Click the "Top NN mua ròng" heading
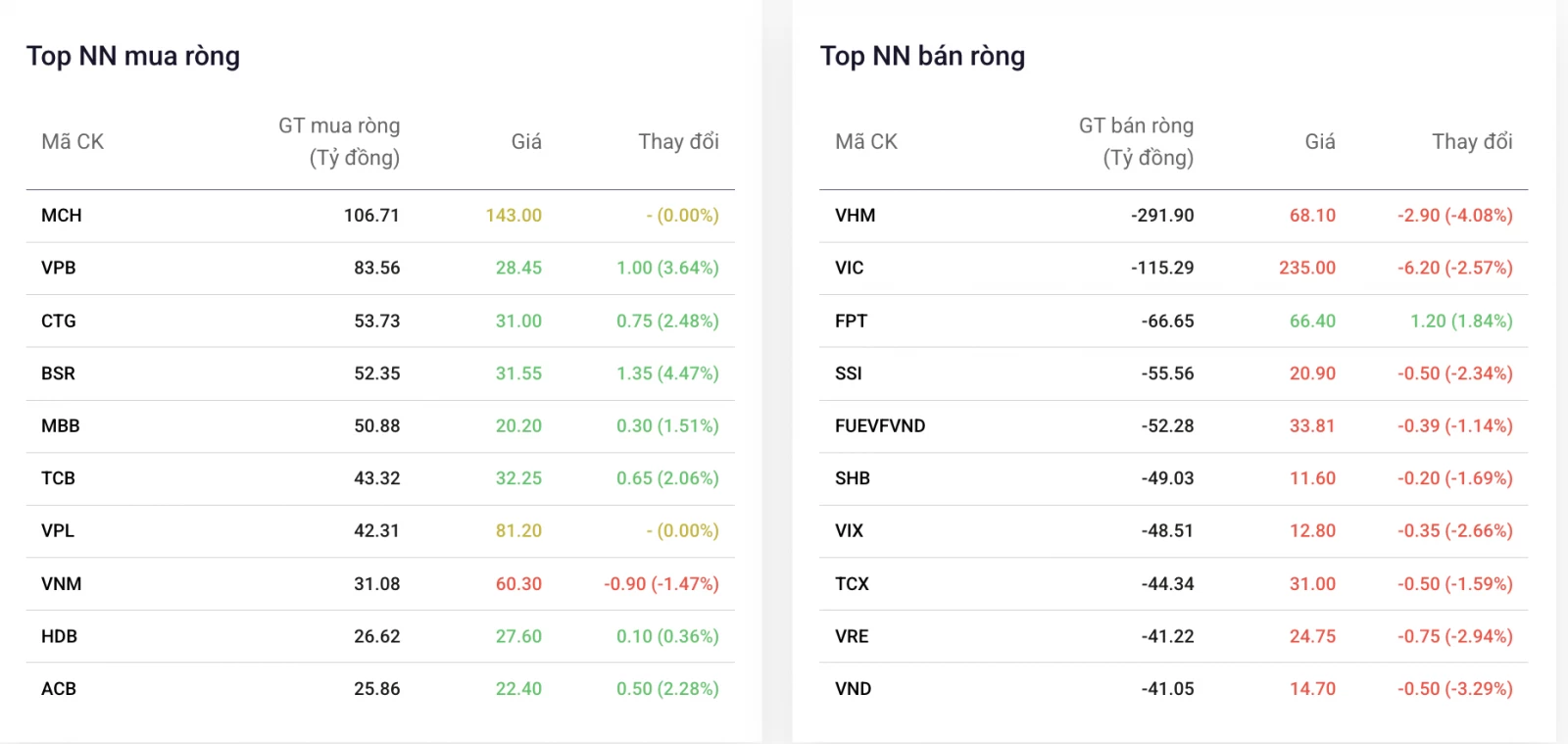The image size is (1568, 744). pos(133,57)
